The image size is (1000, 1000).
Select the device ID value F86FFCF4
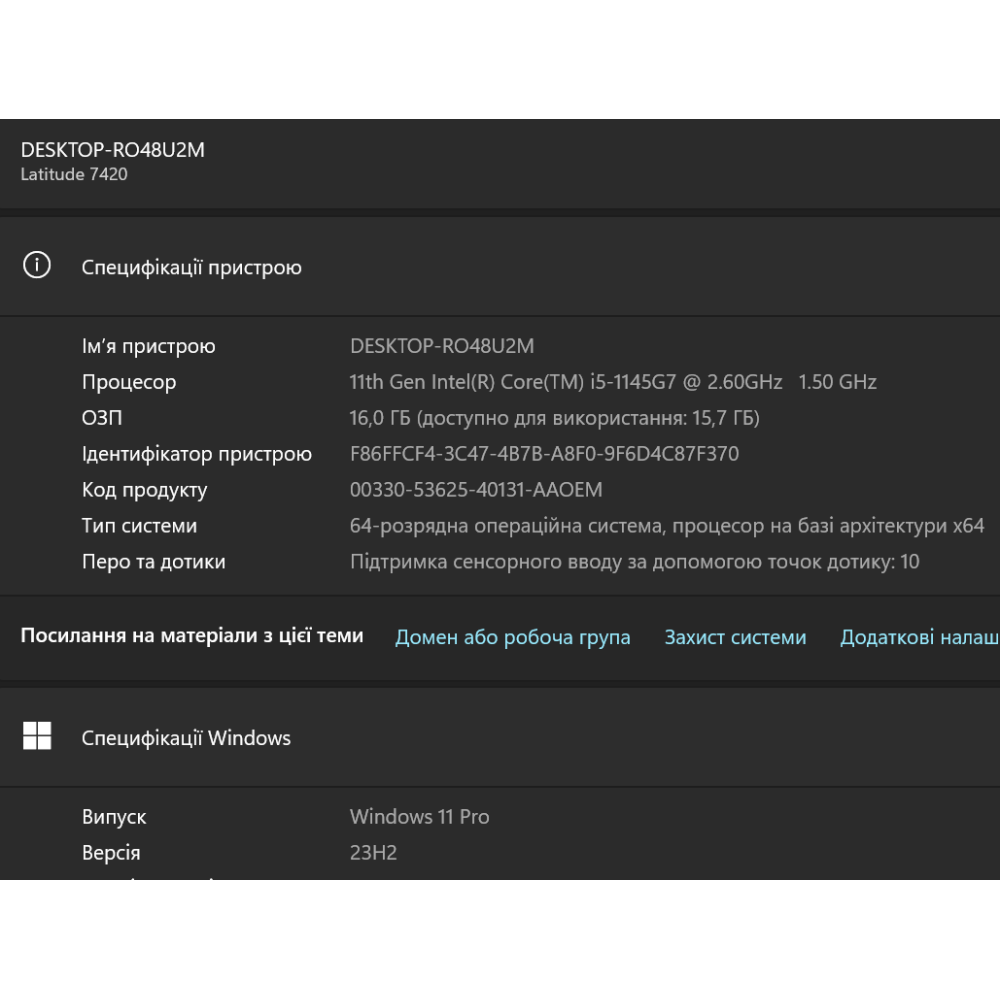544,454
